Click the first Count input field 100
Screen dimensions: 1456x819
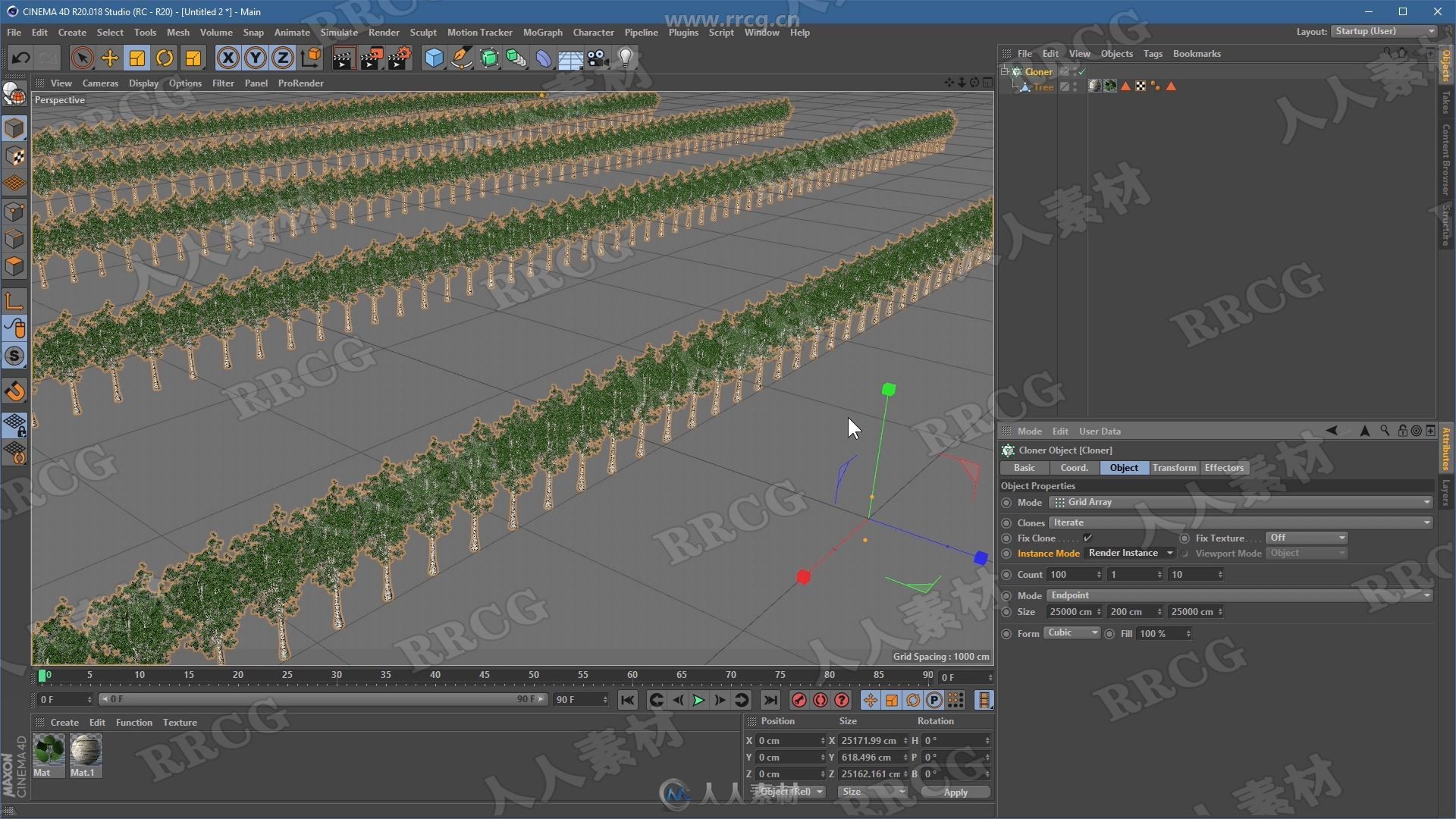coord(1074,575)
